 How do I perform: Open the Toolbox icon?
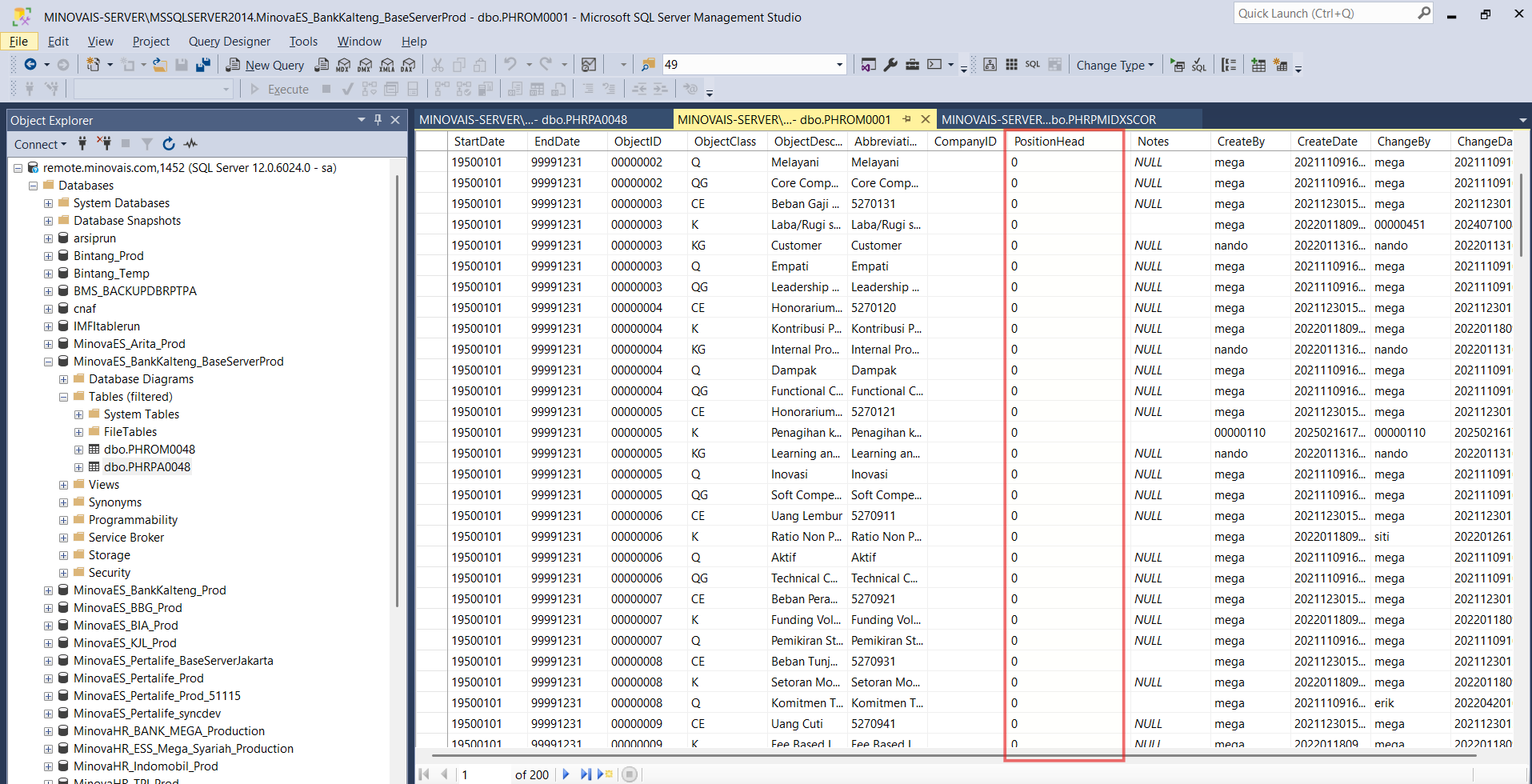coord(912,65)
